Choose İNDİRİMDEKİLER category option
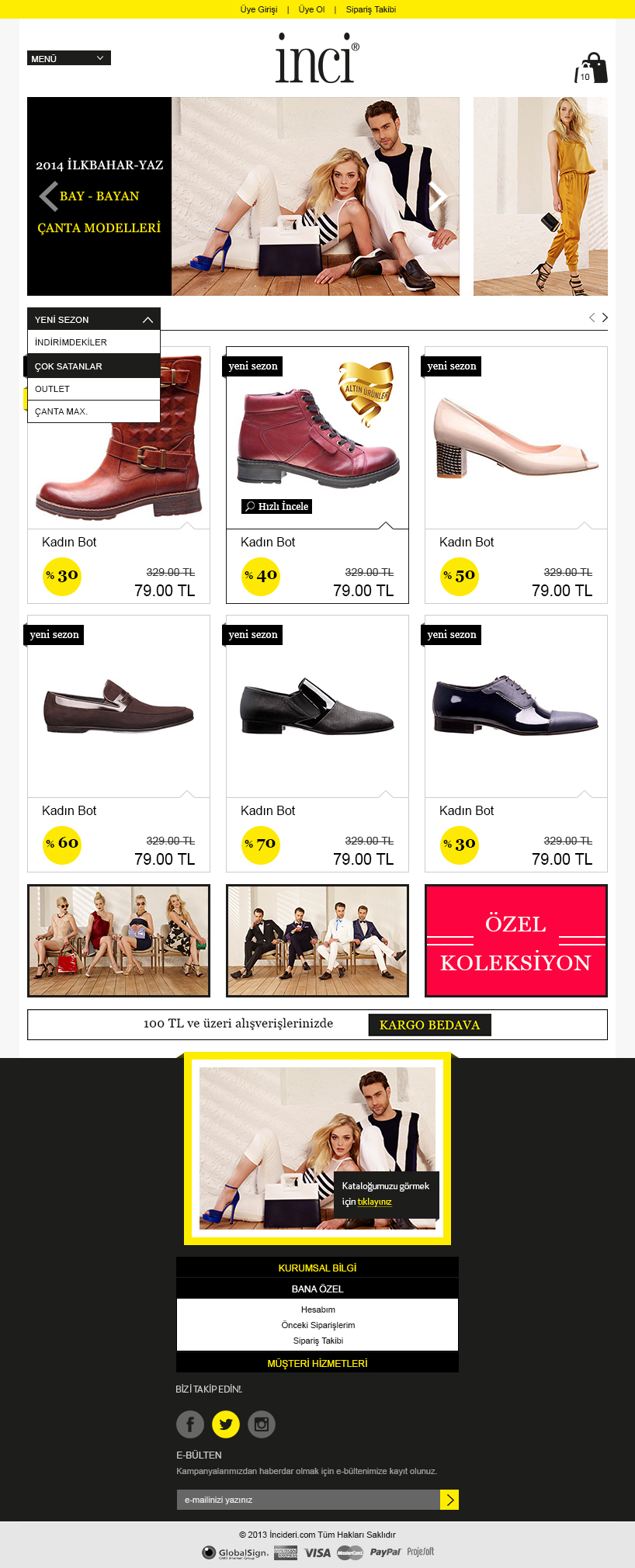Viewport: 635px width, 1568px height. pyautogui.click(x=94, y=342)
